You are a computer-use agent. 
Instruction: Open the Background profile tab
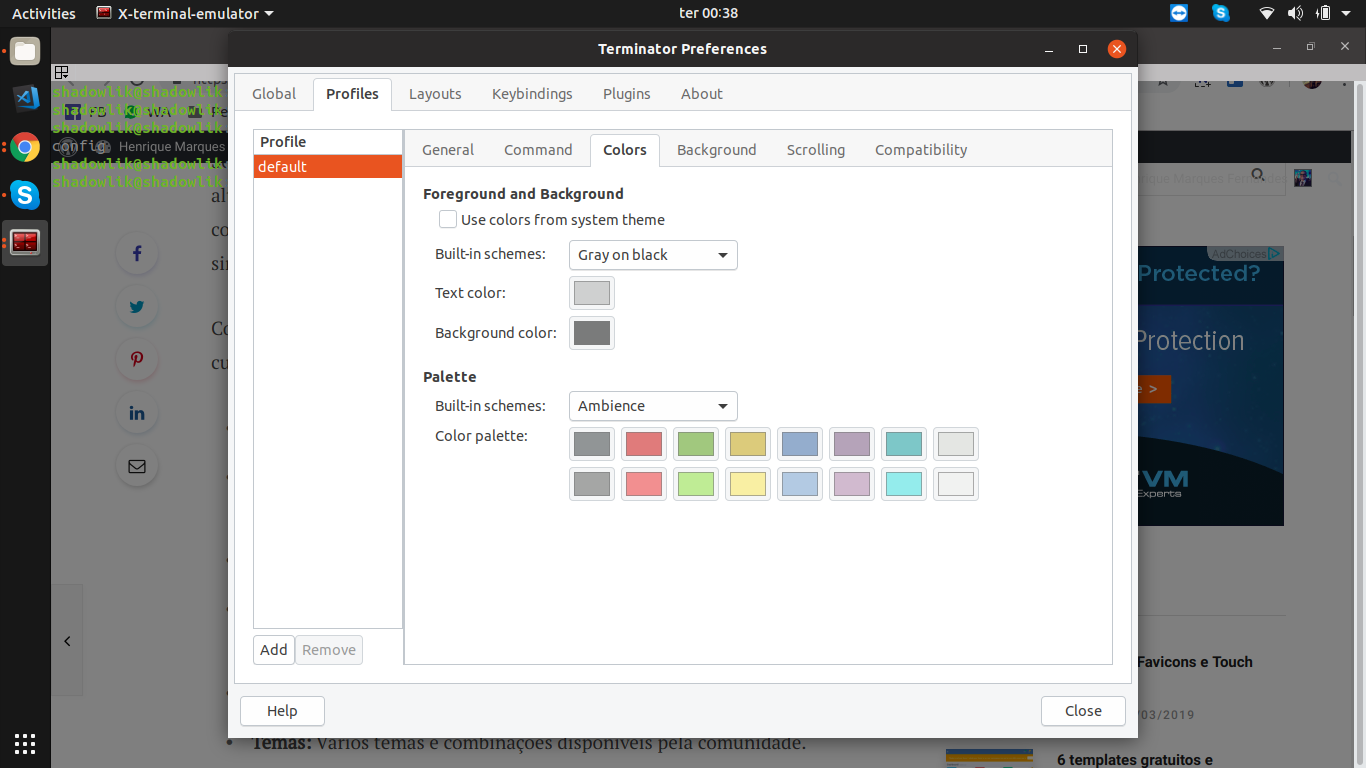pyautogui.click(x=717, y=150)
